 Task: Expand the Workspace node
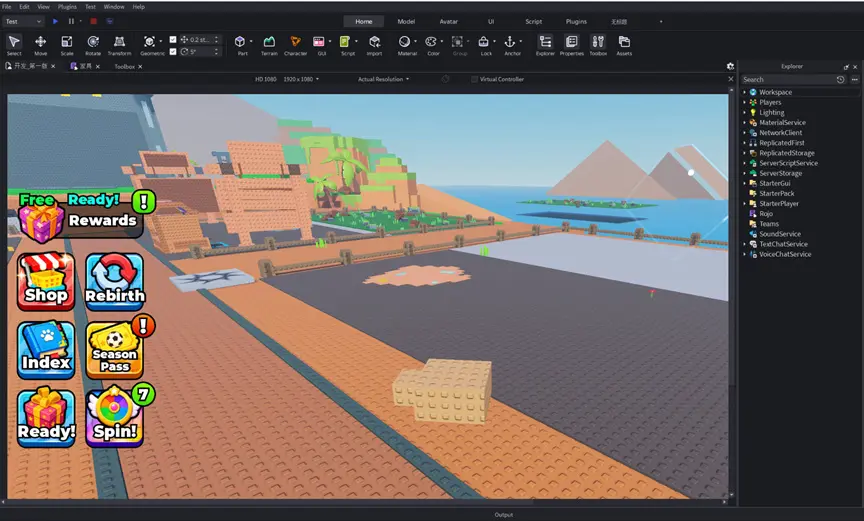744,93
